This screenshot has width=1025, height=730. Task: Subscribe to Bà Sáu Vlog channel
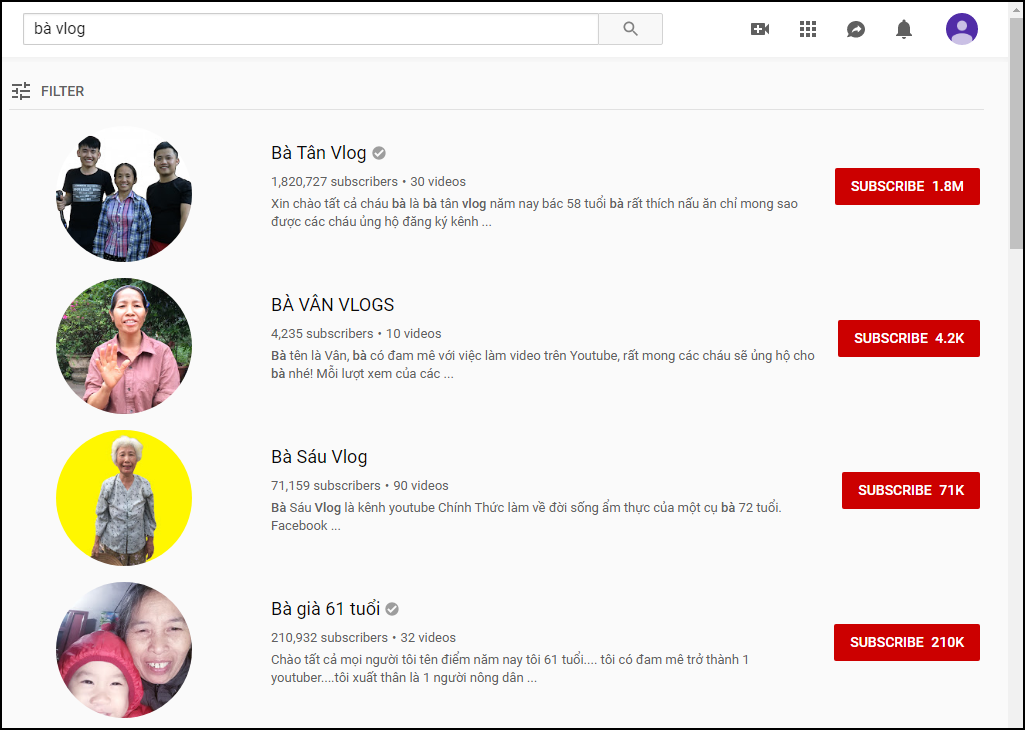pos(911,490)
